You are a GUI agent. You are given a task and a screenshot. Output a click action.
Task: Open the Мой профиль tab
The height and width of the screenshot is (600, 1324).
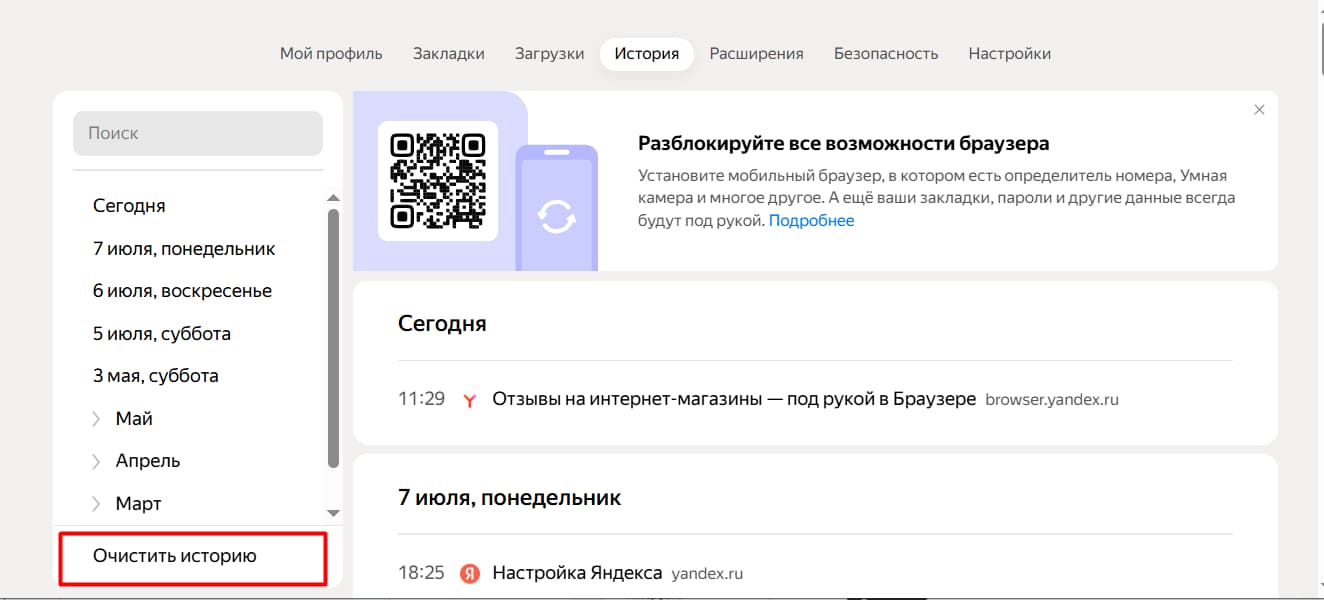[331, 54]
